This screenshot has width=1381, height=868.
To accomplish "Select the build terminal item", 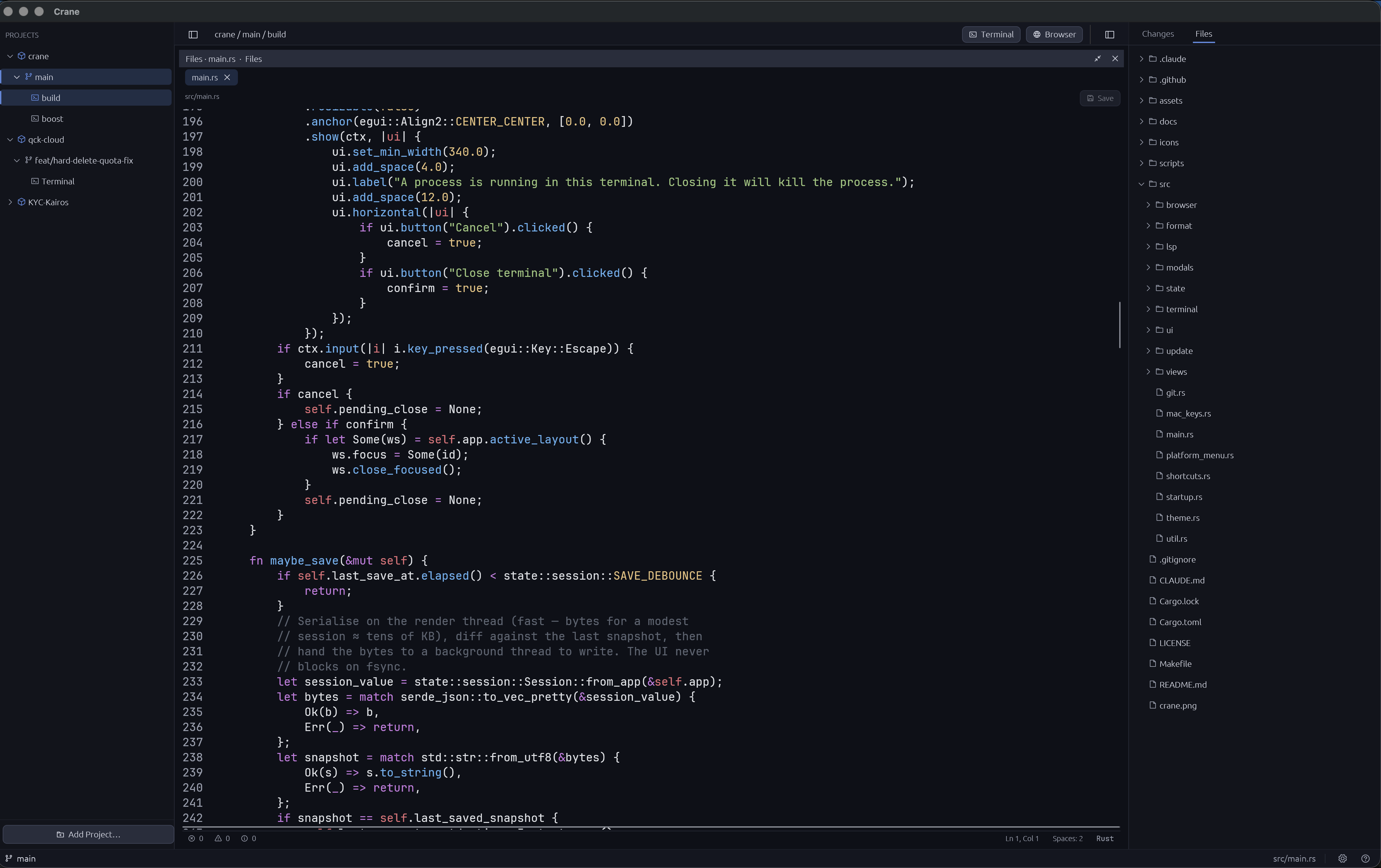I will pos(86,98).
